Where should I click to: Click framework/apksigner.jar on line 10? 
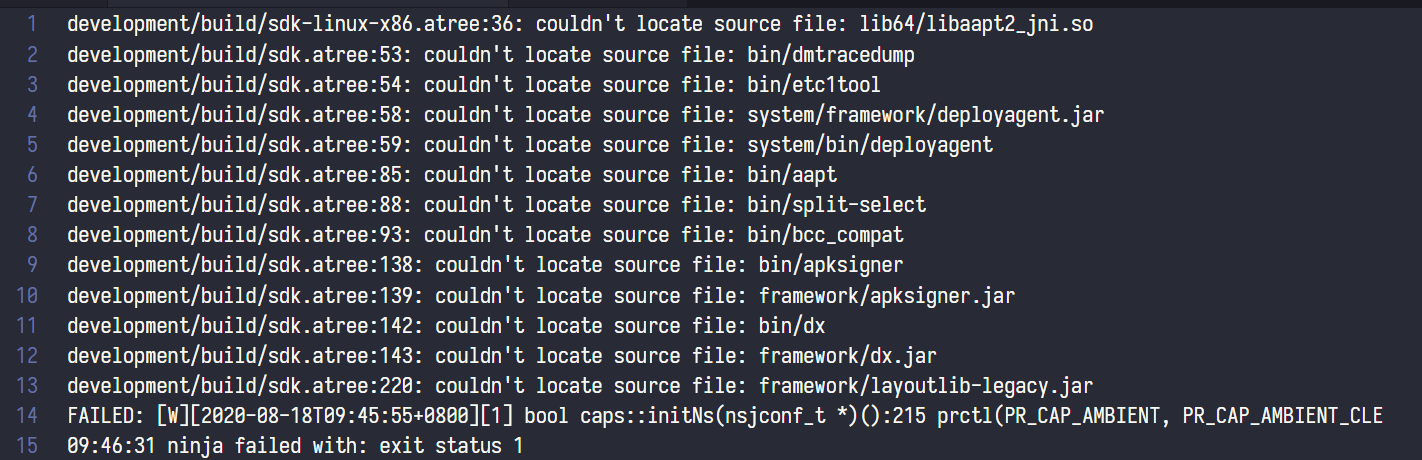(x=887, y=295)
